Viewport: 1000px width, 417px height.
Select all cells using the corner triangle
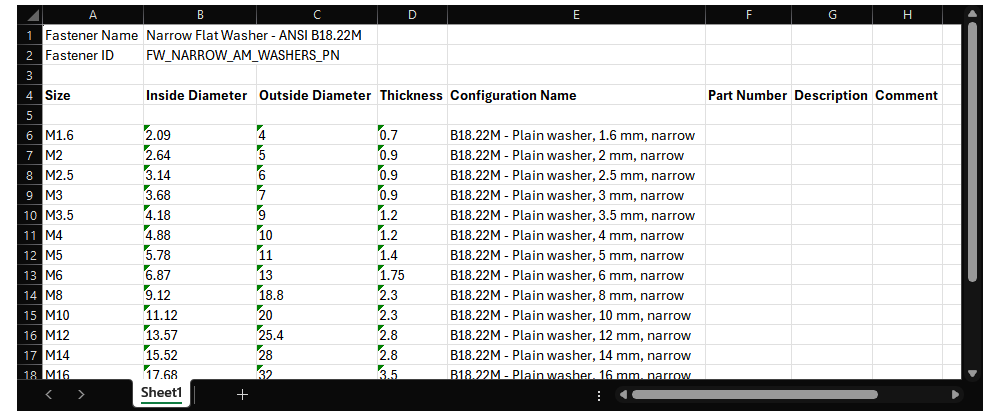click(x=31, y=15)
